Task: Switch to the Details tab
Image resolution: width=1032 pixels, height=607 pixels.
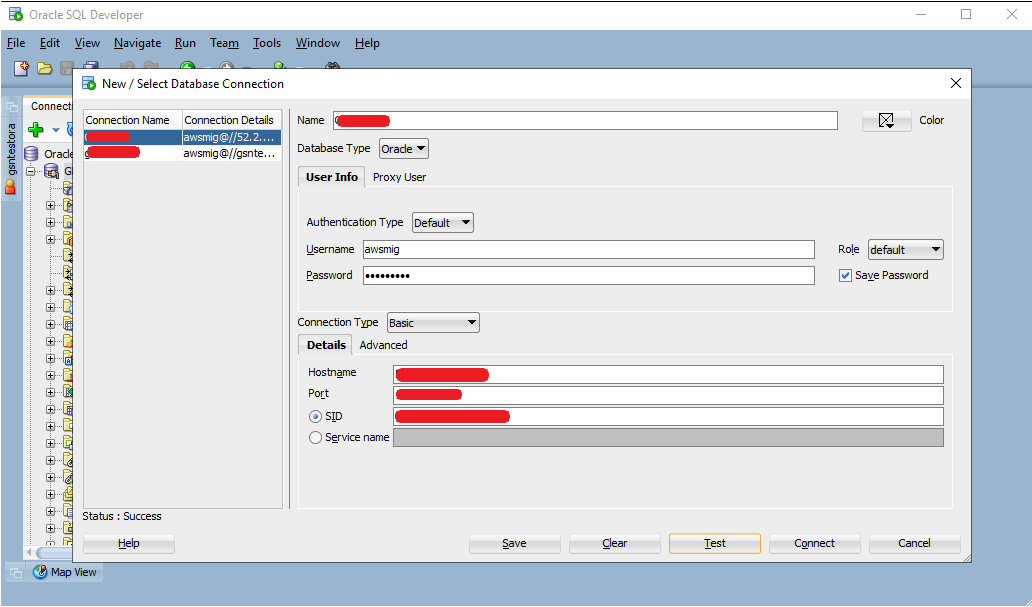Action: click(x=326, y=345)
